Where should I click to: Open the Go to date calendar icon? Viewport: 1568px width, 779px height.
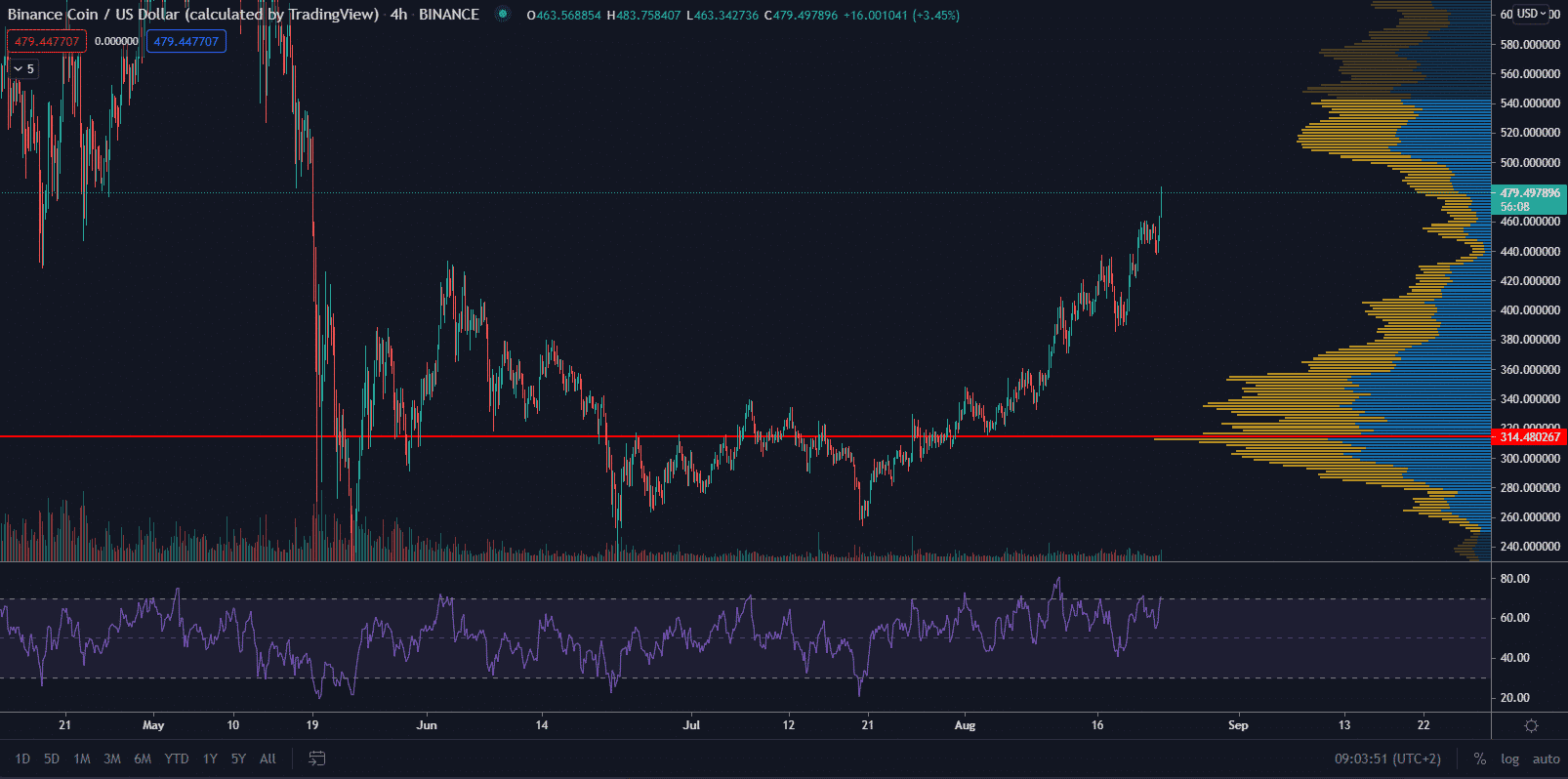[316, 758]
